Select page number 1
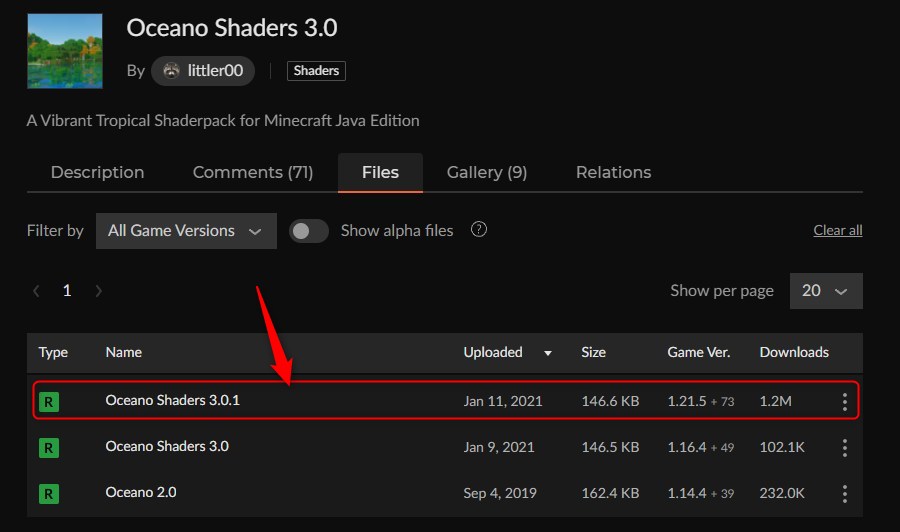 point(67,291)
